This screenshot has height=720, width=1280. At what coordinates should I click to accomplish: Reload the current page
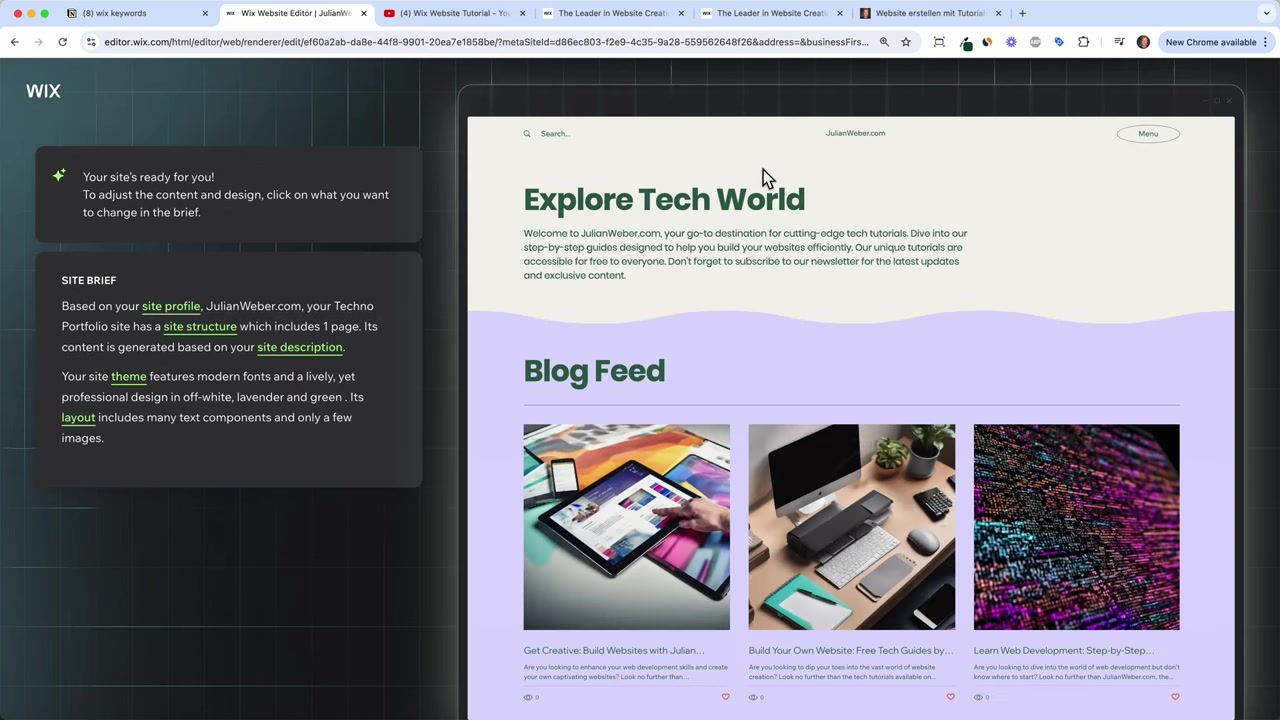[x=62, y=42]
